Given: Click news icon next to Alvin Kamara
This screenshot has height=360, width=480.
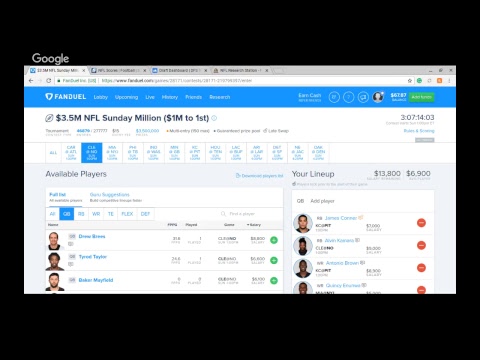Looking at the screenshot, I should click(x=358, y=240).
